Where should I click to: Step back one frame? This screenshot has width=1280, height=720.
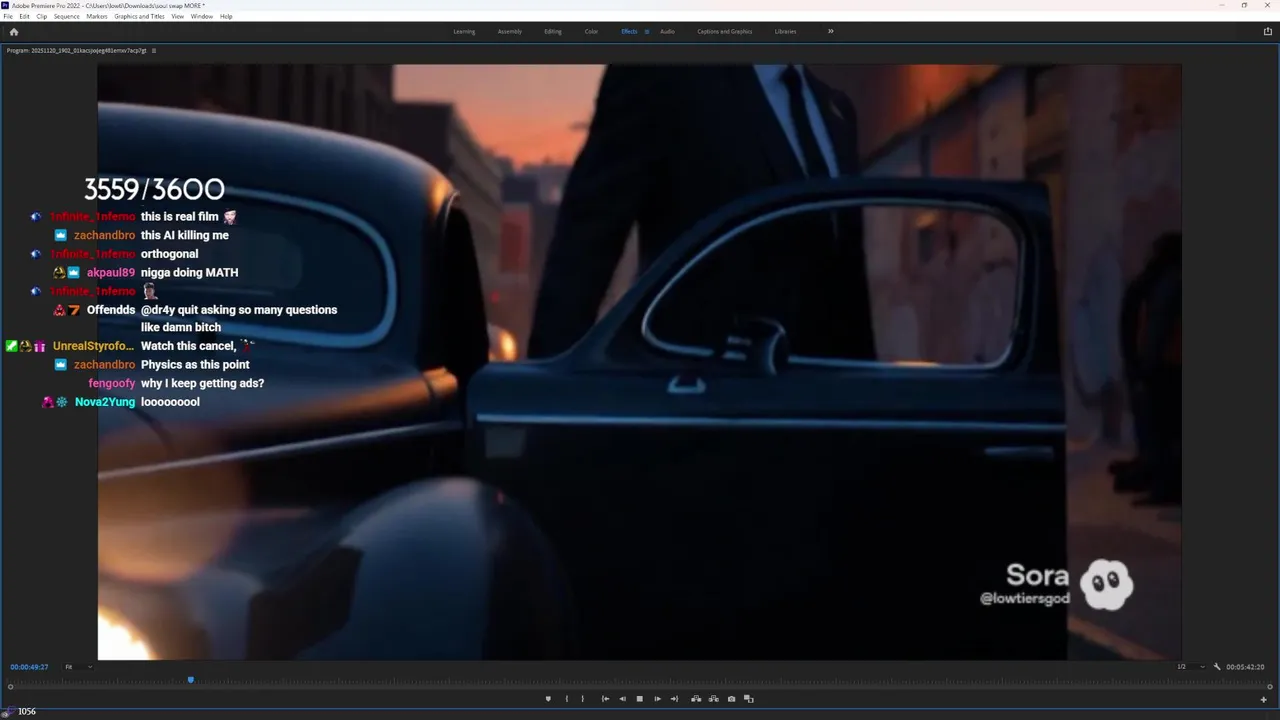pos(622,699)
